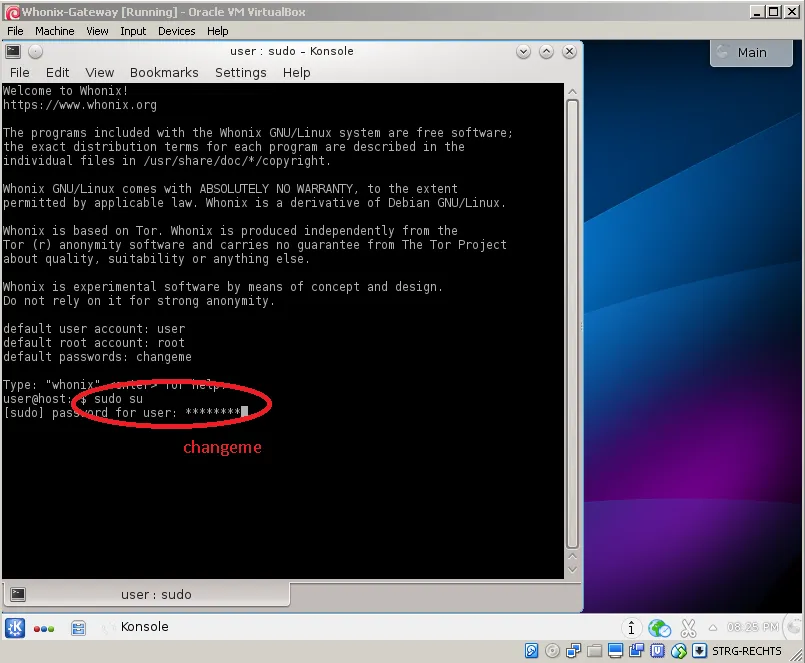The height and width of the screenshot is (663, 805).
Task: Open the timesync globe tray icon
Action: pyautogui.click(x=659, y=628)
